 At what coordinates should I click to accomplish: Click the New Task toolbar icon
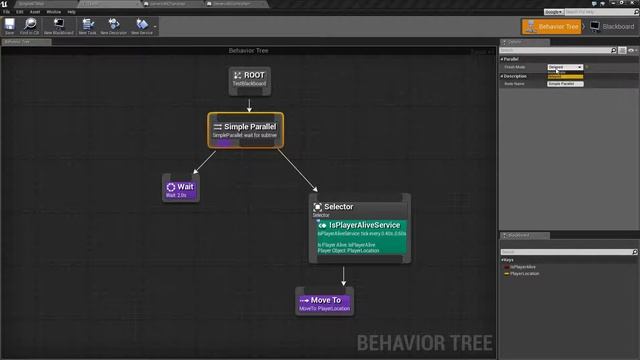pyautogui.click(x=87, y=26)
